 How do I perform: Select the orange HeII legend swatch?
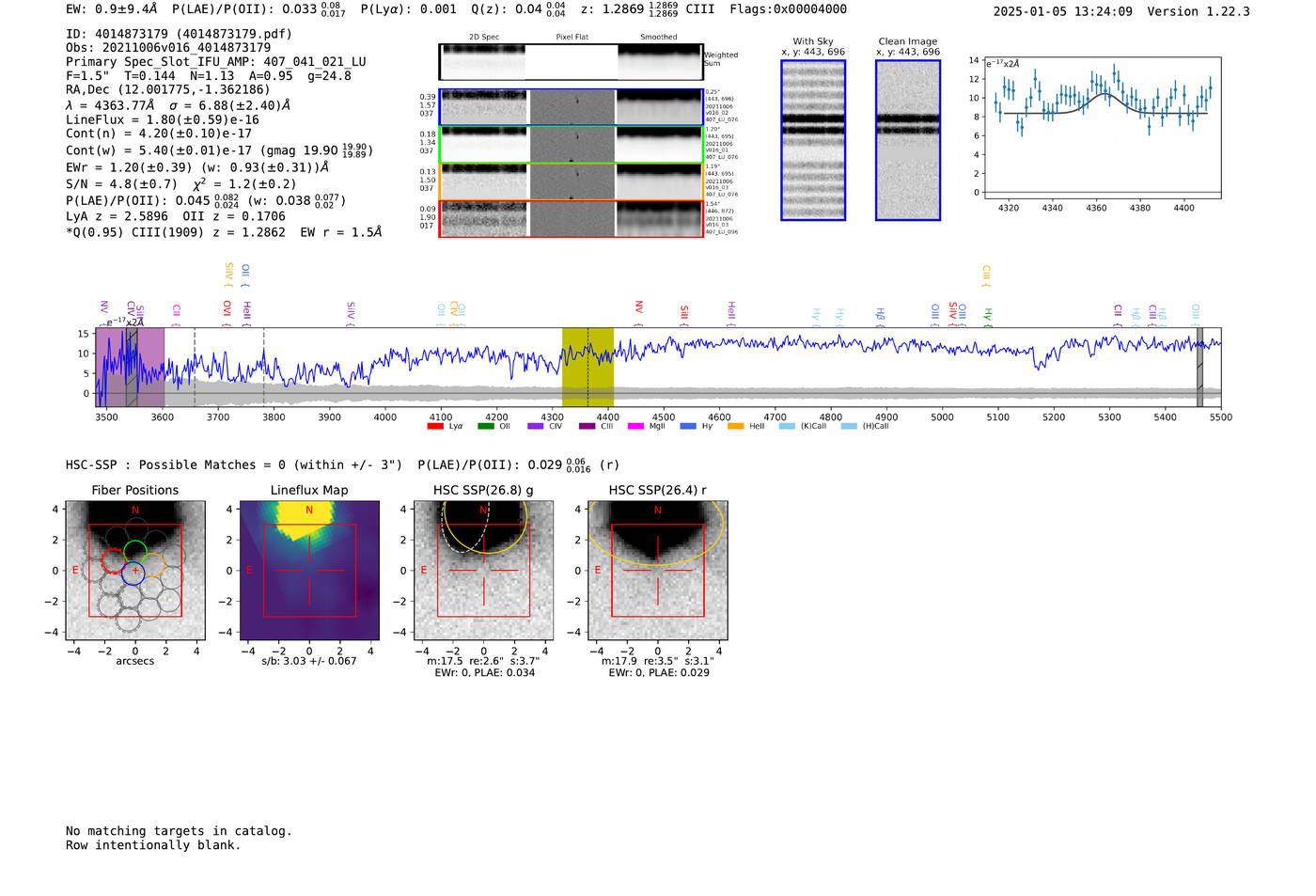(735, 426)
